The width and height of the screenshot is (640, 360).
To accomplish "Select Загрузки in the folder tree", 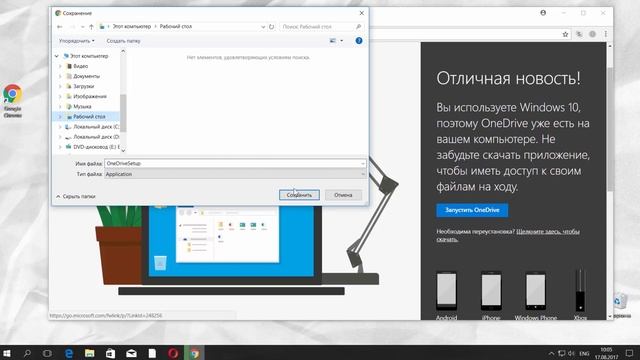I will point(83,87).
